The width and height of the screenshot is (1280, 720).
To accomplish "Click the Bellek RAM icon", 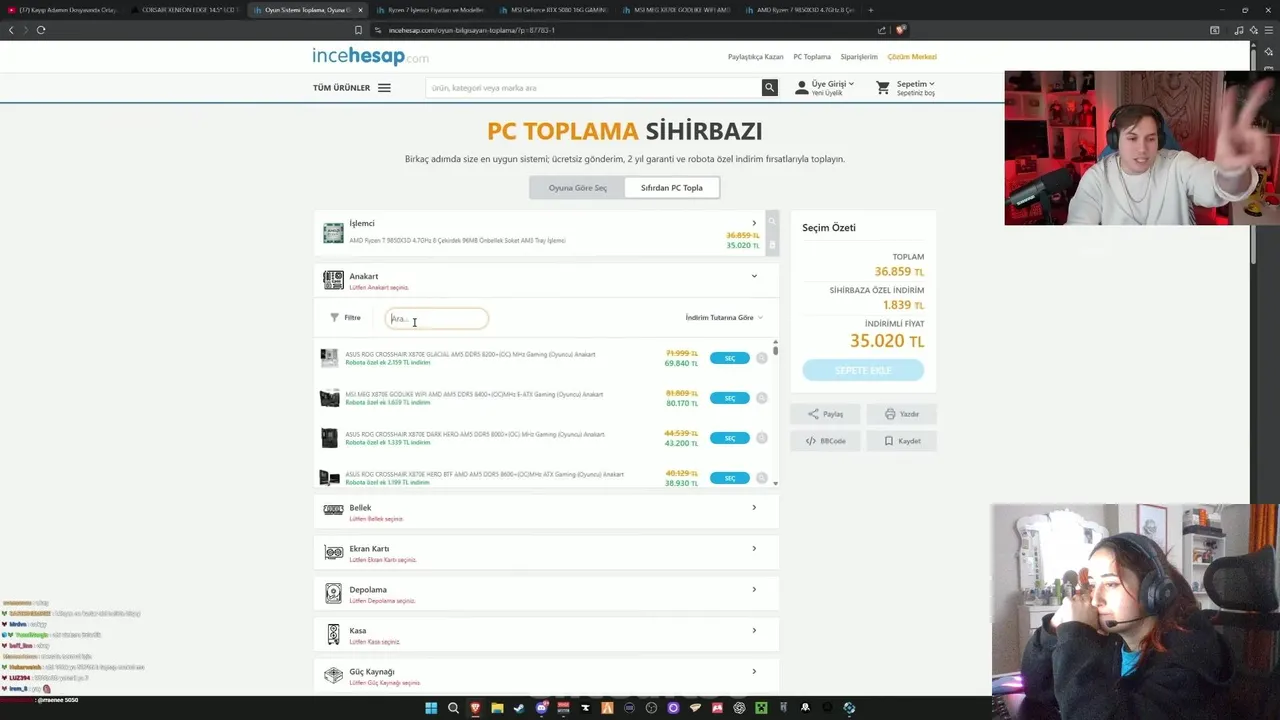I will pos(333,510).
